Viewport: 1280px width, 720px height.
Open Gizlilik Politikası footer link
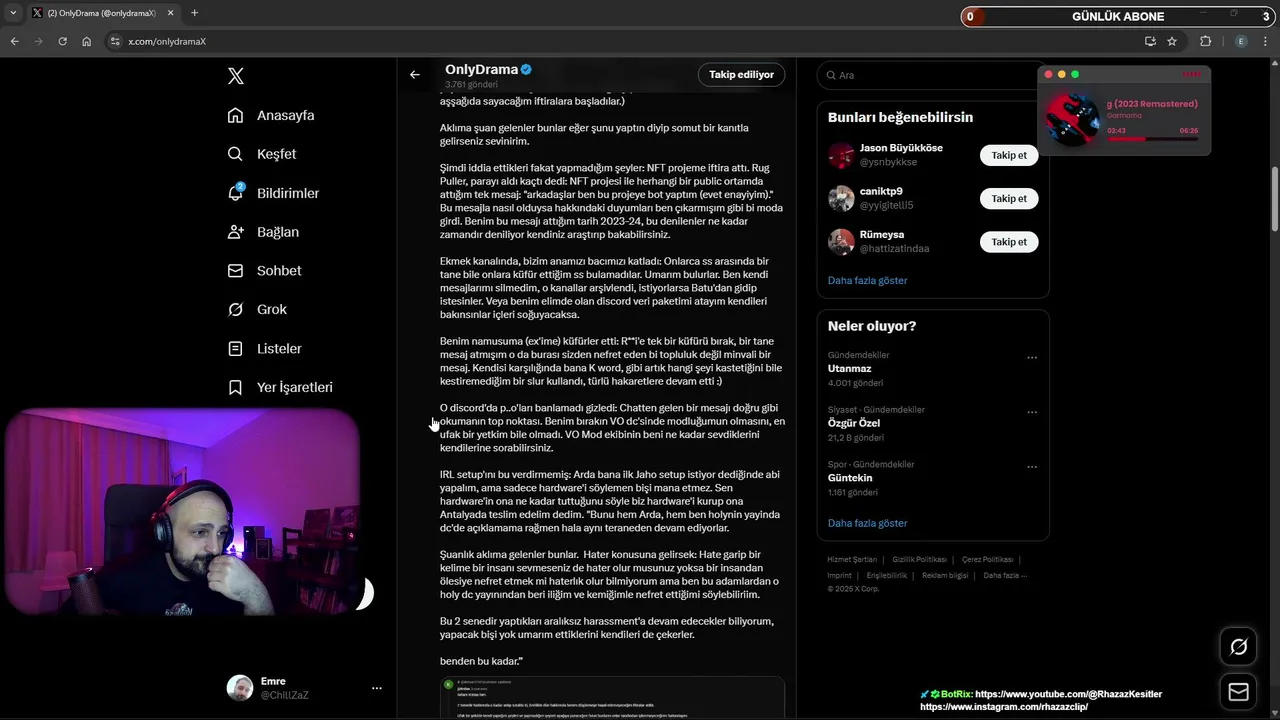919,560
